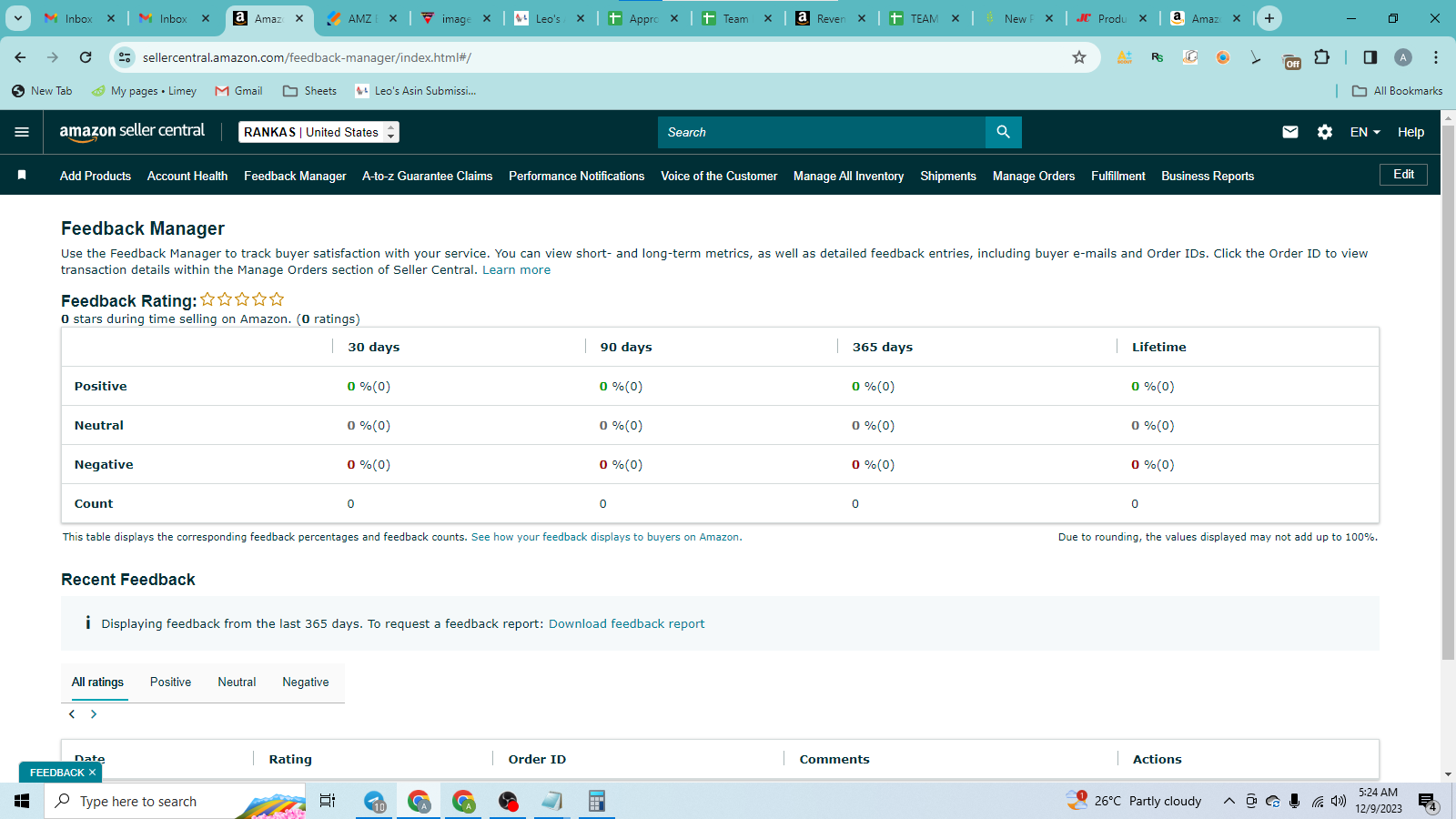Switch to the Leo's browser tab
This screenshot has width=1456, height=819.
click(x=548, y=18)
